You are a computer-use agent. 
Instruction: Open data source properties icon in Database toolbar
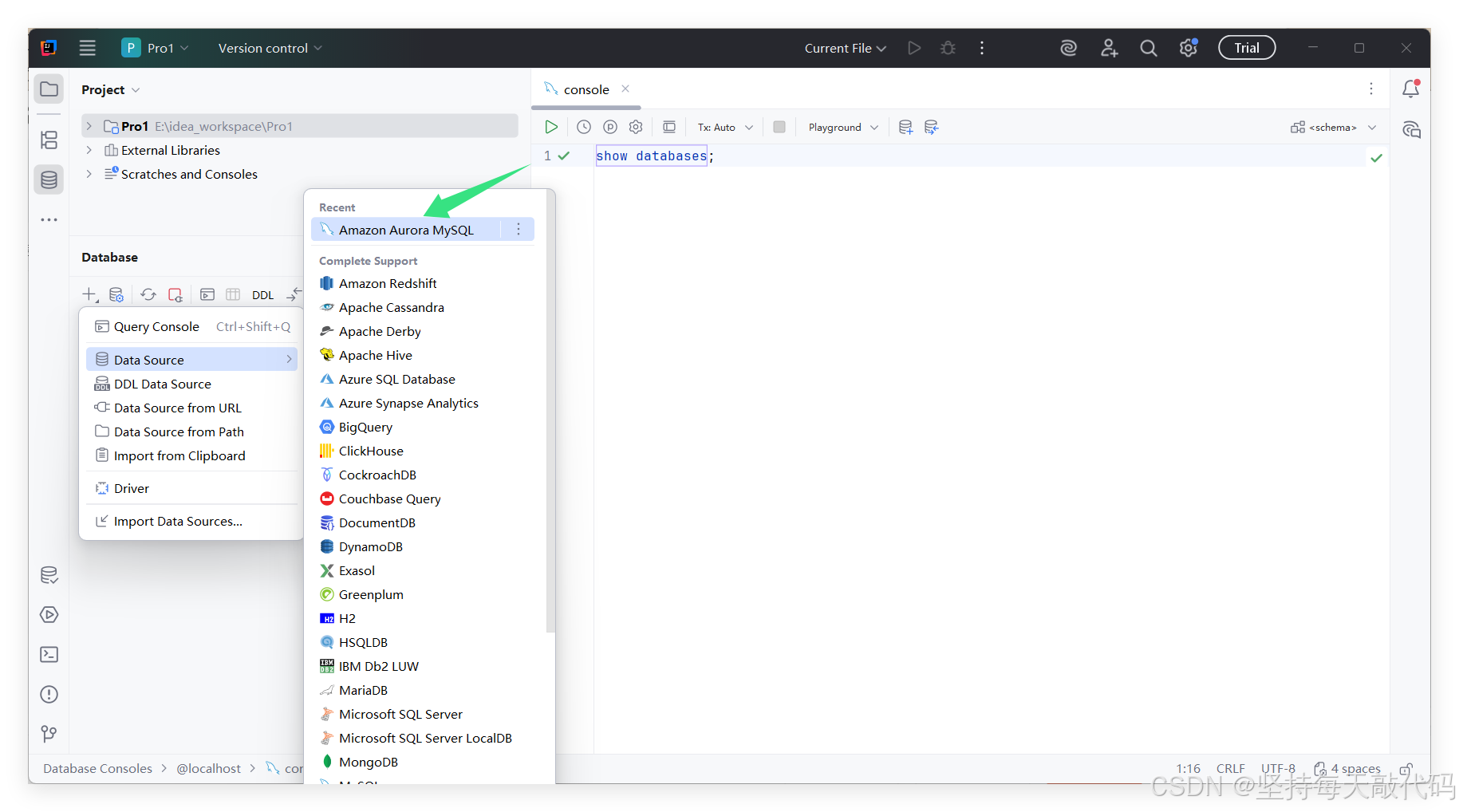[x=116, y=294]
